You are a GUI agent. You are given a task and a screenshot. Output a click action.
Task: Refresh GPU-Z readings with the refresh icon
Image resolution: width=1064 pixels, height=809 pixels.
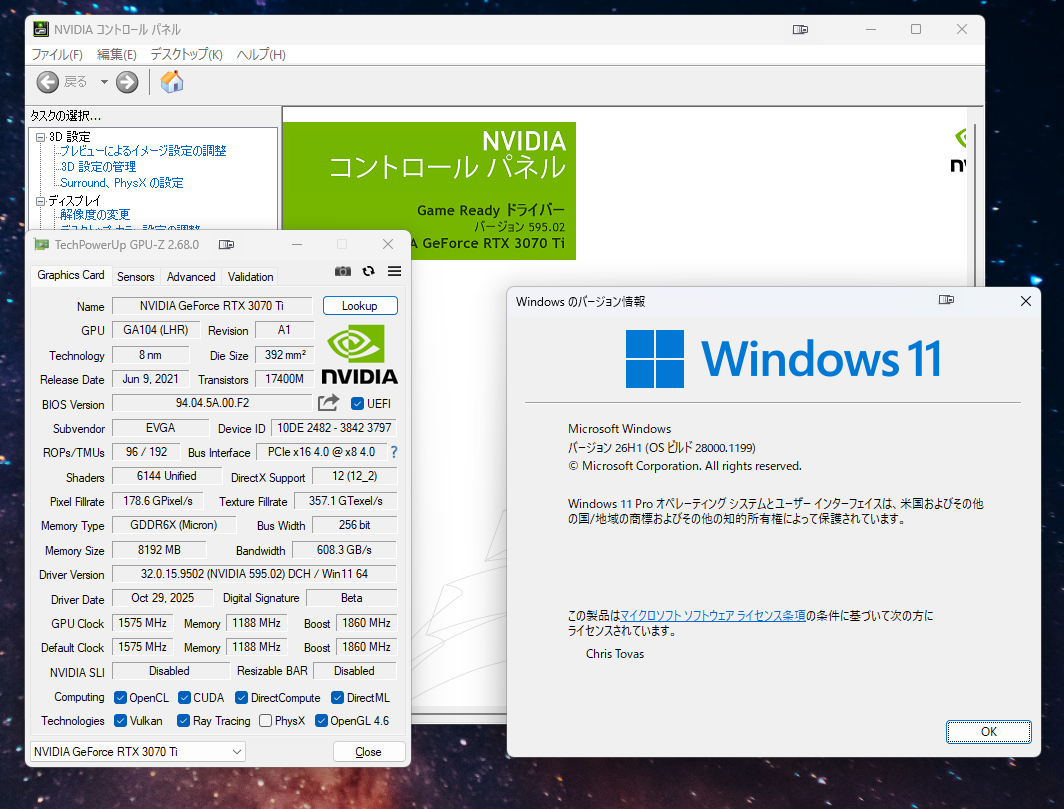point(368,271)
